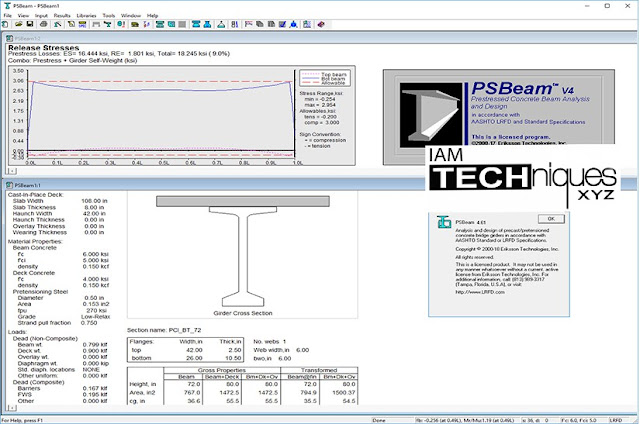Click the numbered digits toolbar icon
This screenshot has width=640, height=424.
(x=234, y=24)
